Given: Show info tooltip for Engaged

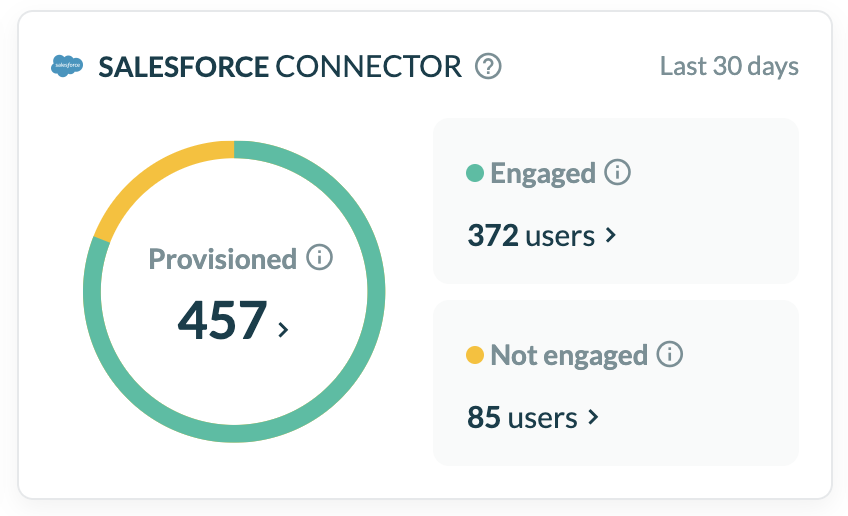Looking at the screenshot, I should tap(617, 172).
